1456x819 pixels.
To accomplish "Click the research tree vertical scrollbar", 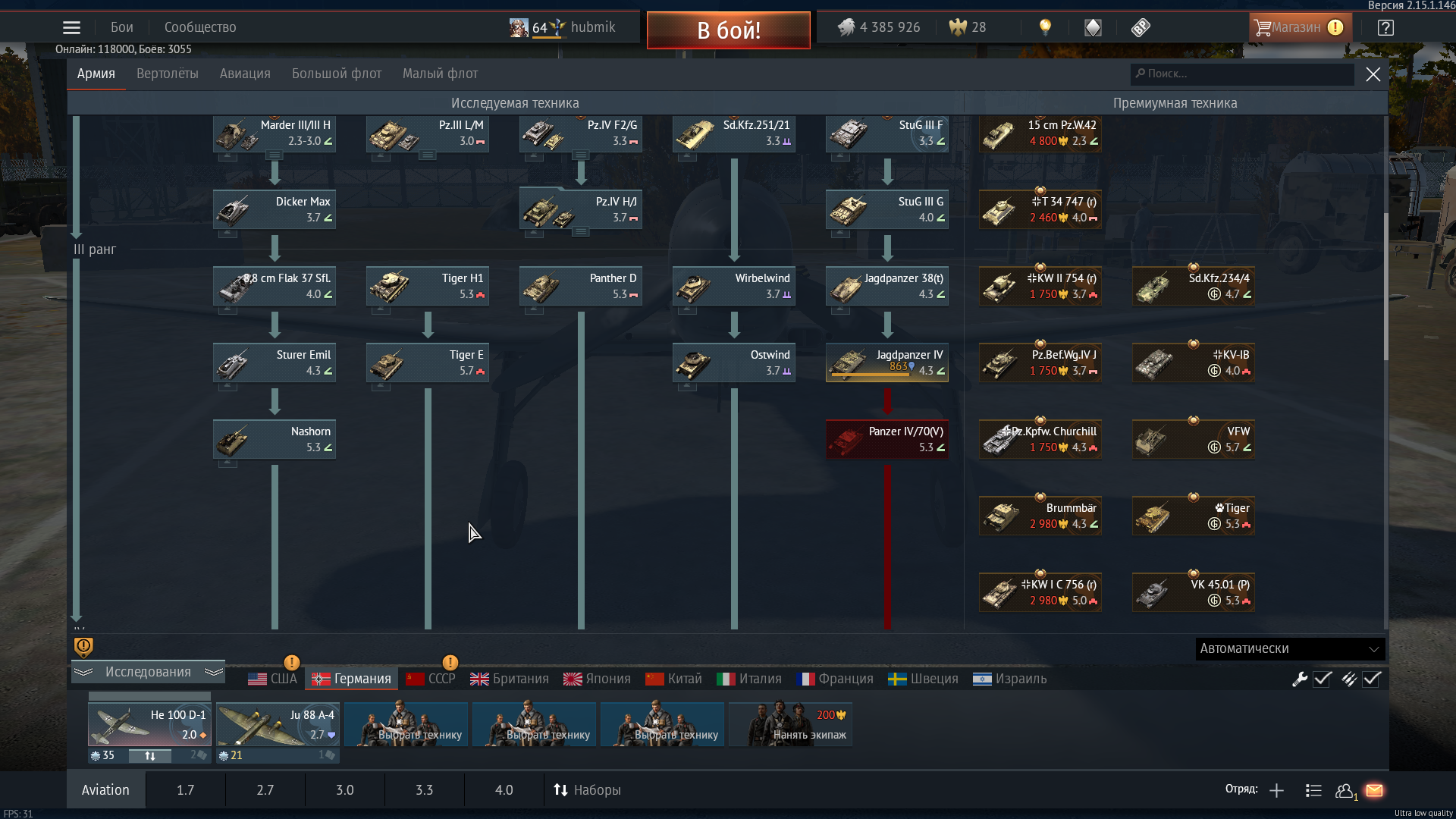I will [1385, 287].
